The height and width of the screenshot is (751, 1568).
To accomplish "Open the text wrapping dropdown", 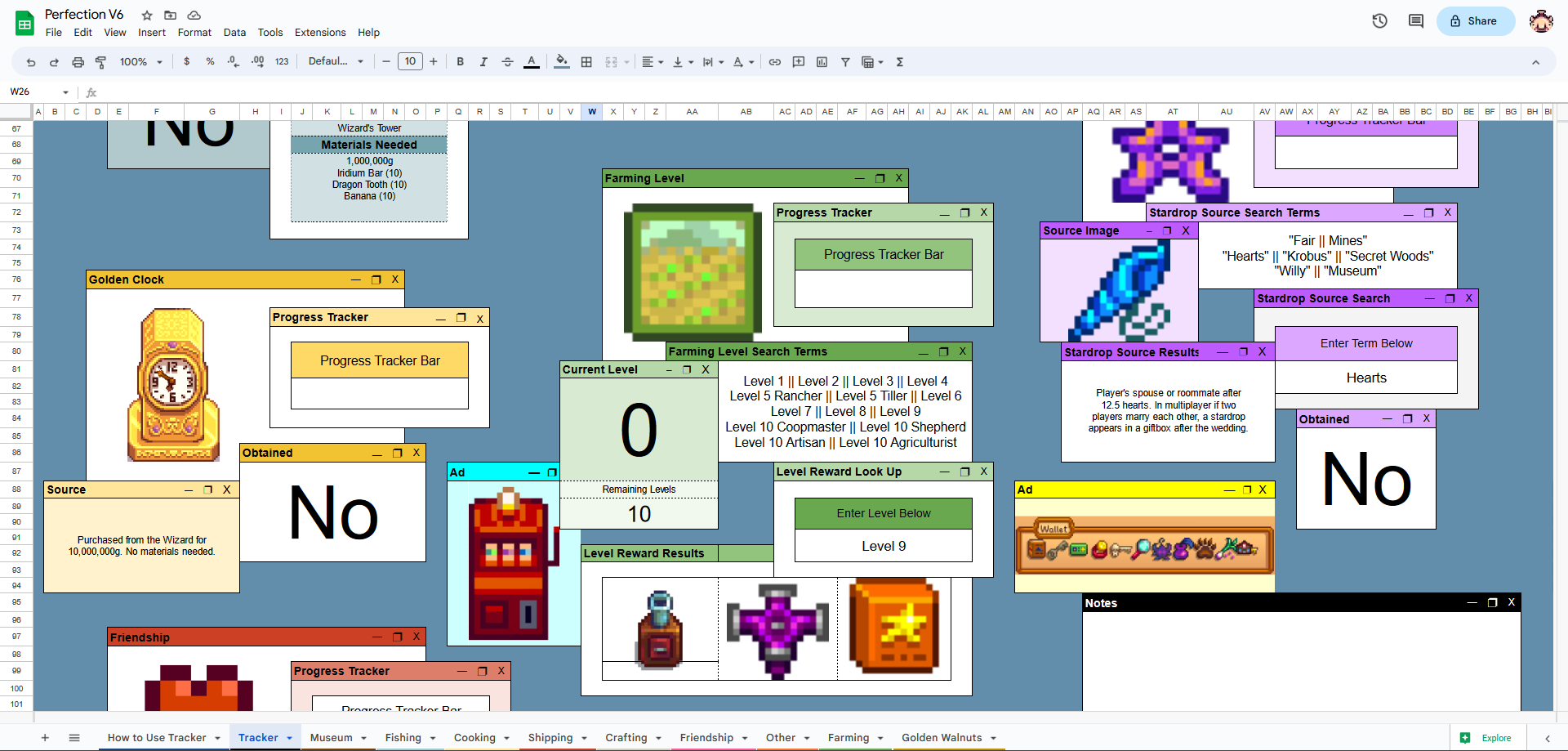I will point(713,62).
